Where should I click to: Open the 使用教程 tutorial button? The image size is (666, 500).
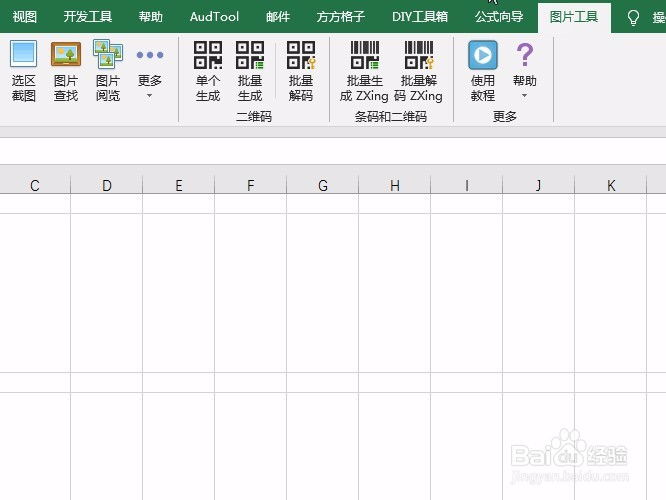[x=483, y=71]
